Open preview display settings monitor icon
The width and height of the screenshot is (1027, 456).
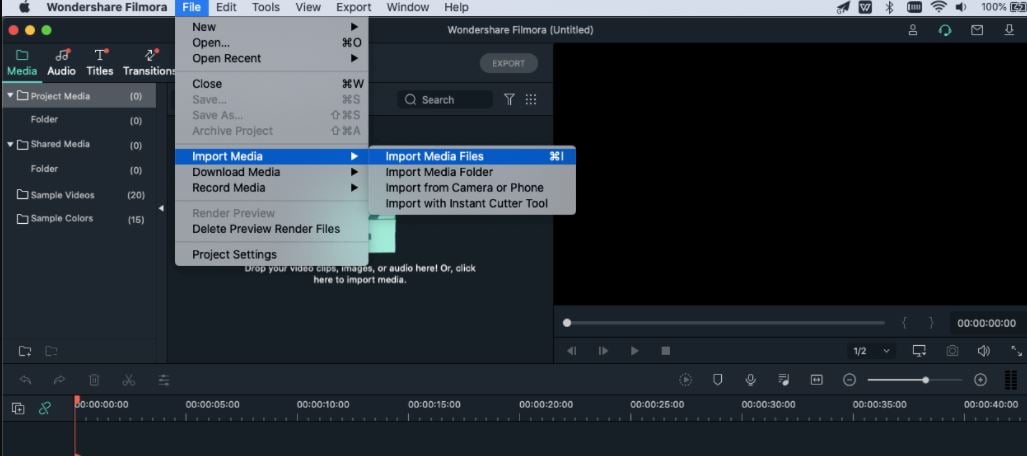[x=920, y=351]
